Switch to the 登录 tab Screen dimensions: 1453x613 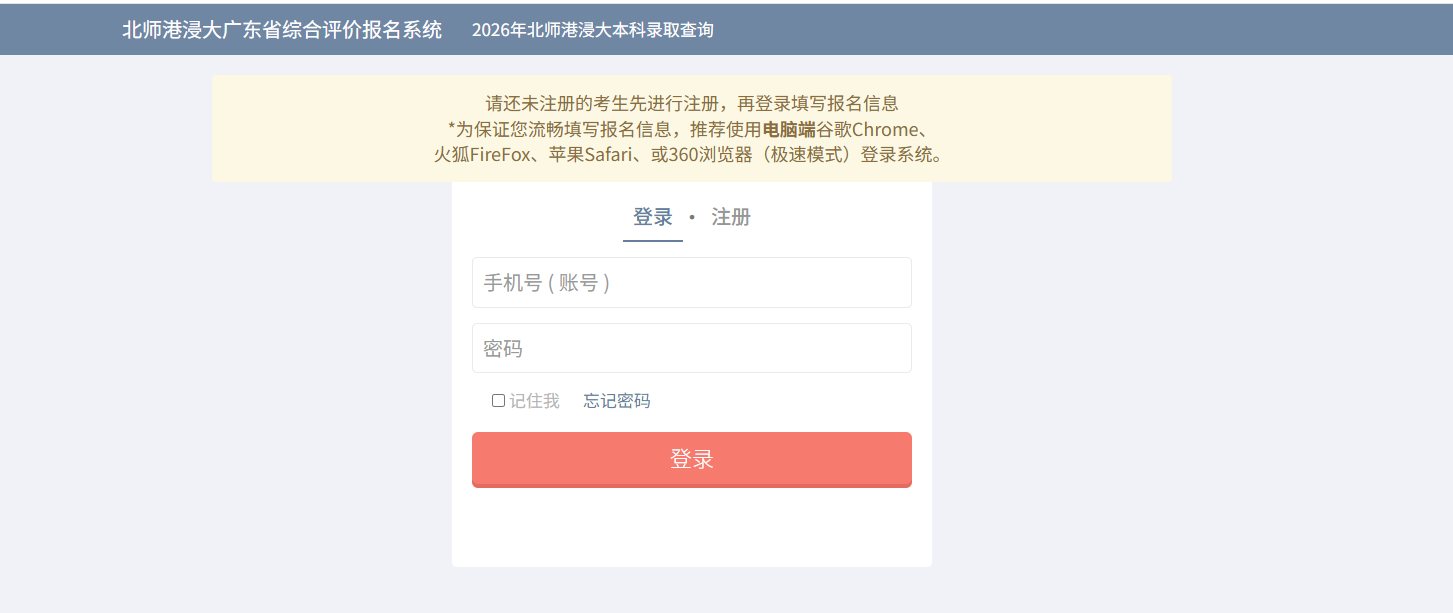click(x=653, y=217)
